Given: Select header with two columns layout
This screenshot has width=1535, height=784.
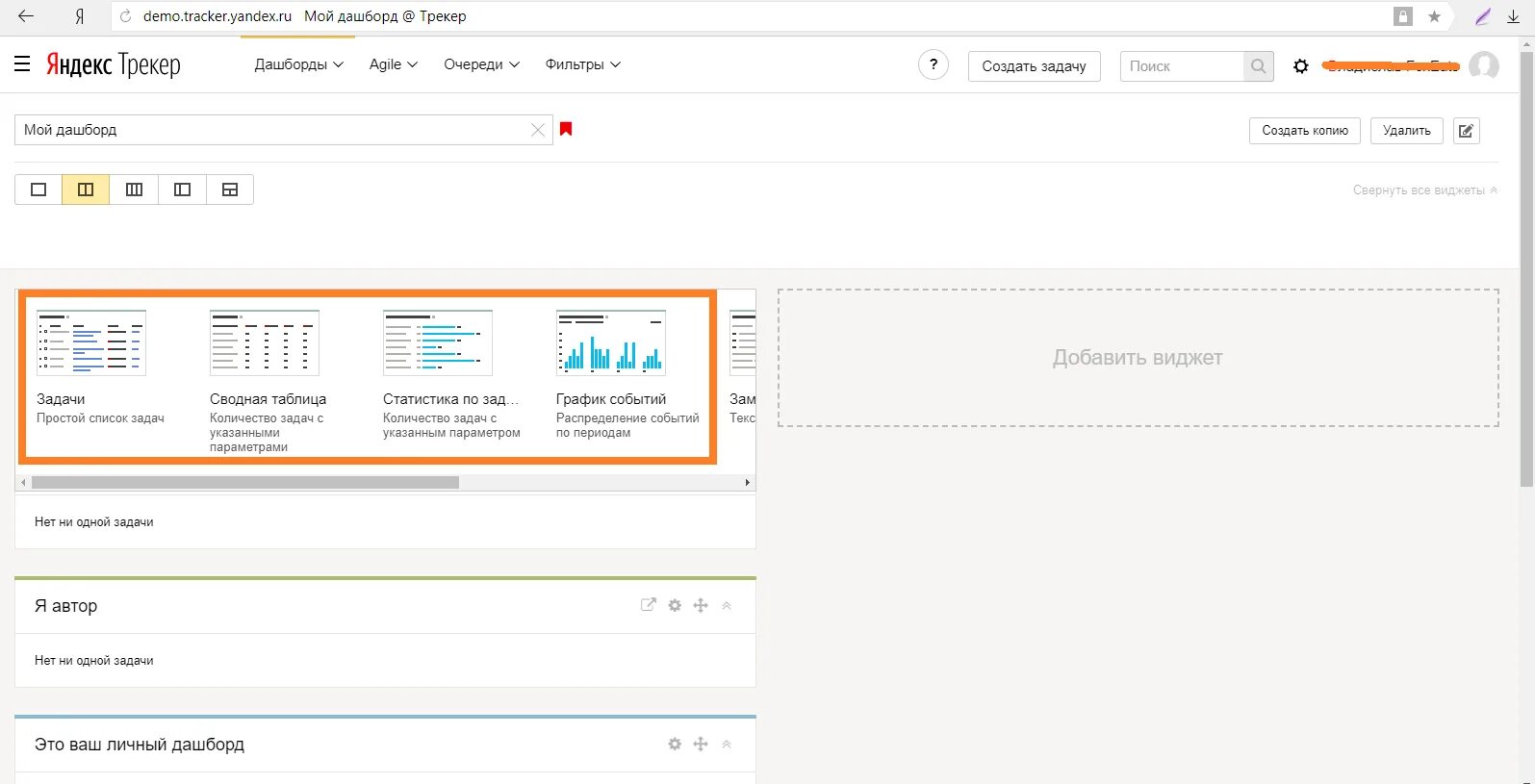Looking at the screenshot, I should [230, 190].
